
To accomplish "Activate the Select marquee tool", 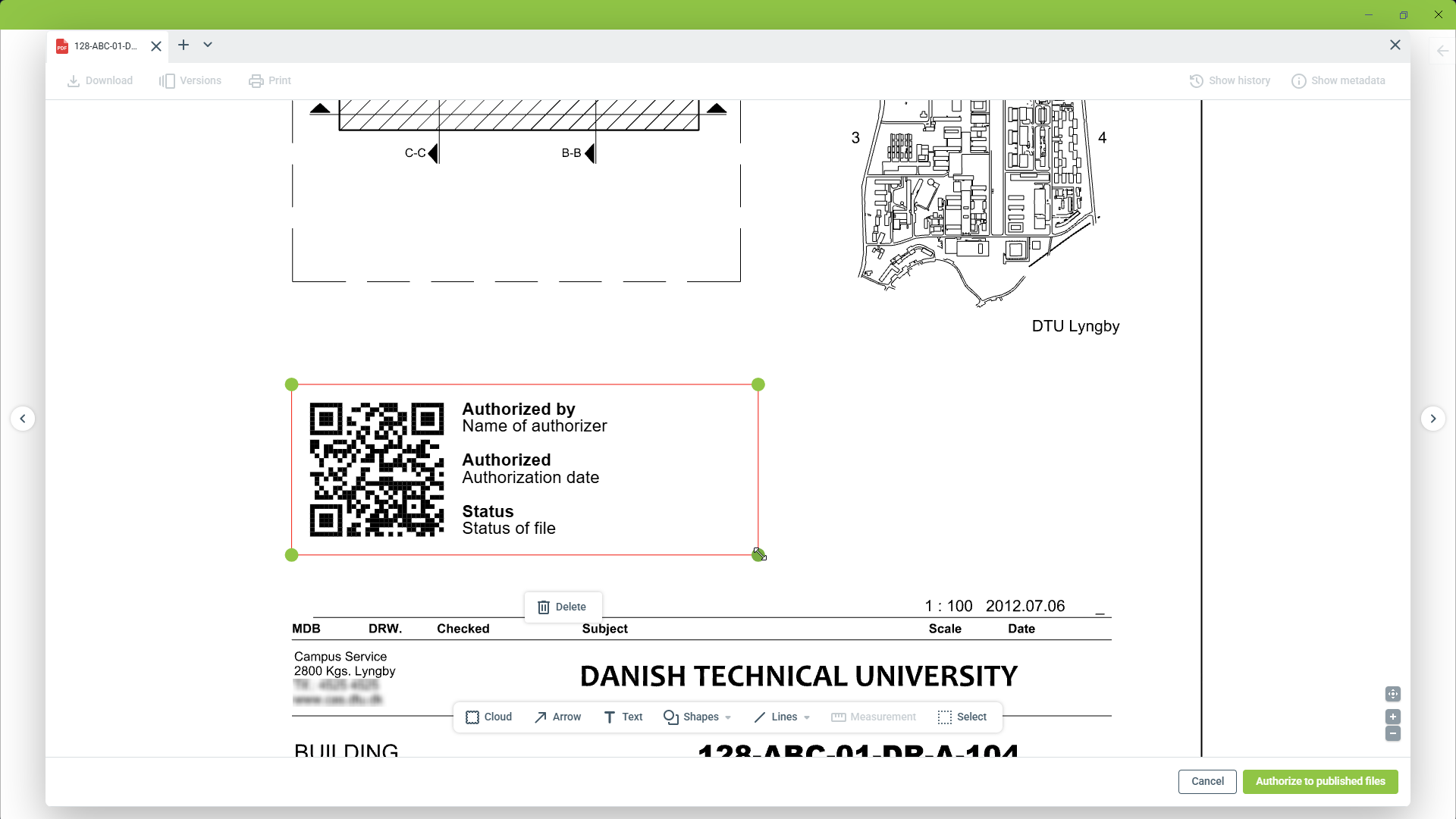I will (x=962, y=717).
